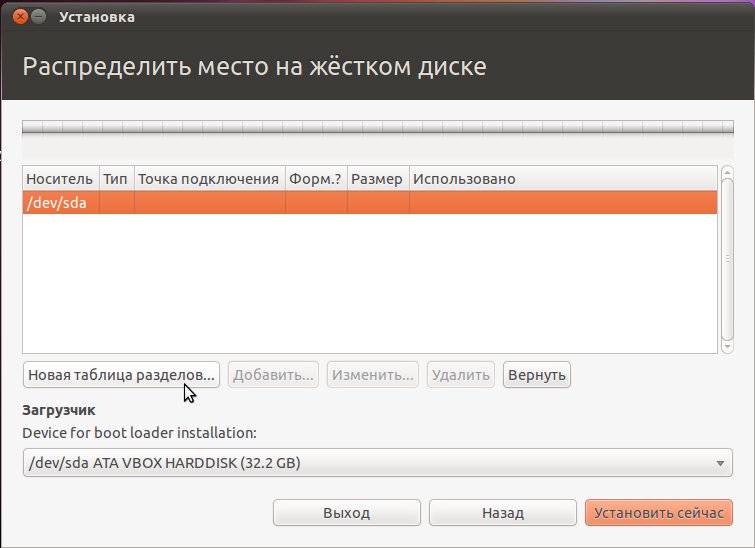
Task: Exit the installer with Выход
Action: (347, 512)
